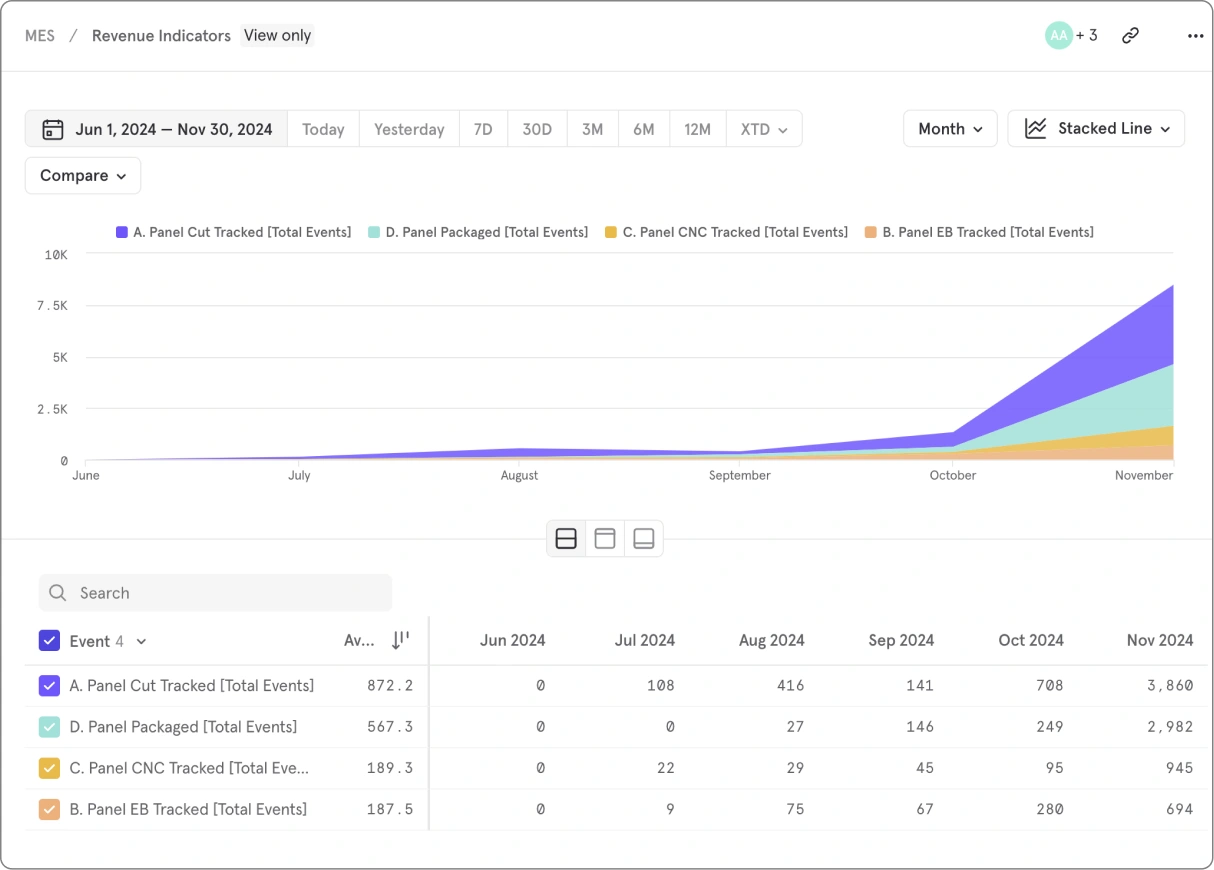Image resolution: width=1214 pixels, height=870 pixels.
Task: Select the 12M range tab
Action: click(x=697, y=129)
